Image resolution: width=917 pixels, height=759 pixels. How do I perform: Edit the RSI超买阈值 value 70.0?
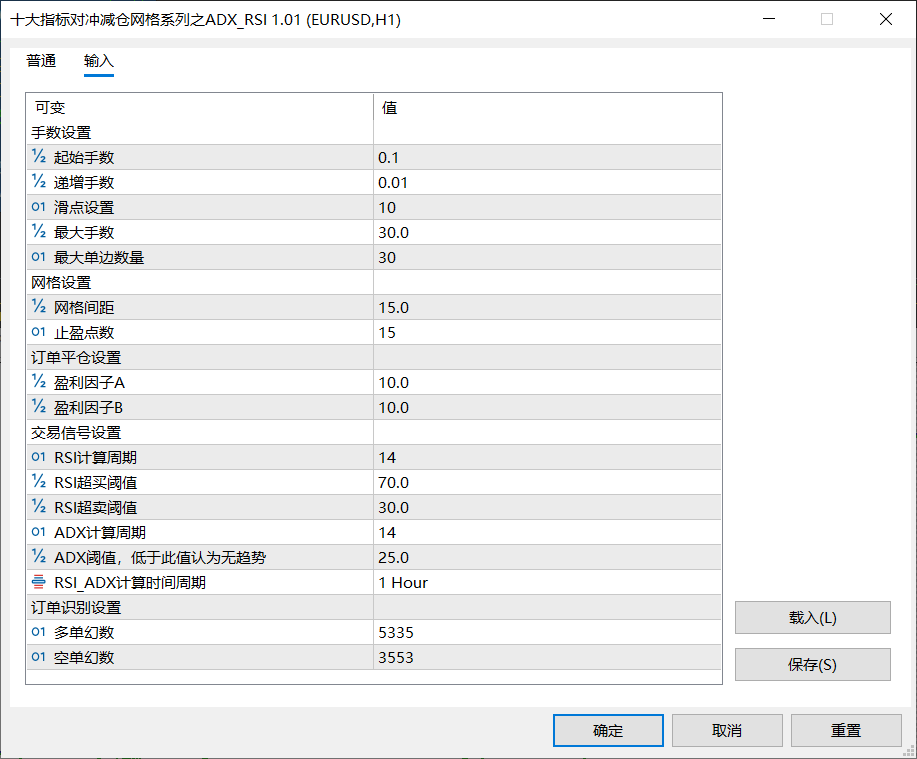(547, 482)
